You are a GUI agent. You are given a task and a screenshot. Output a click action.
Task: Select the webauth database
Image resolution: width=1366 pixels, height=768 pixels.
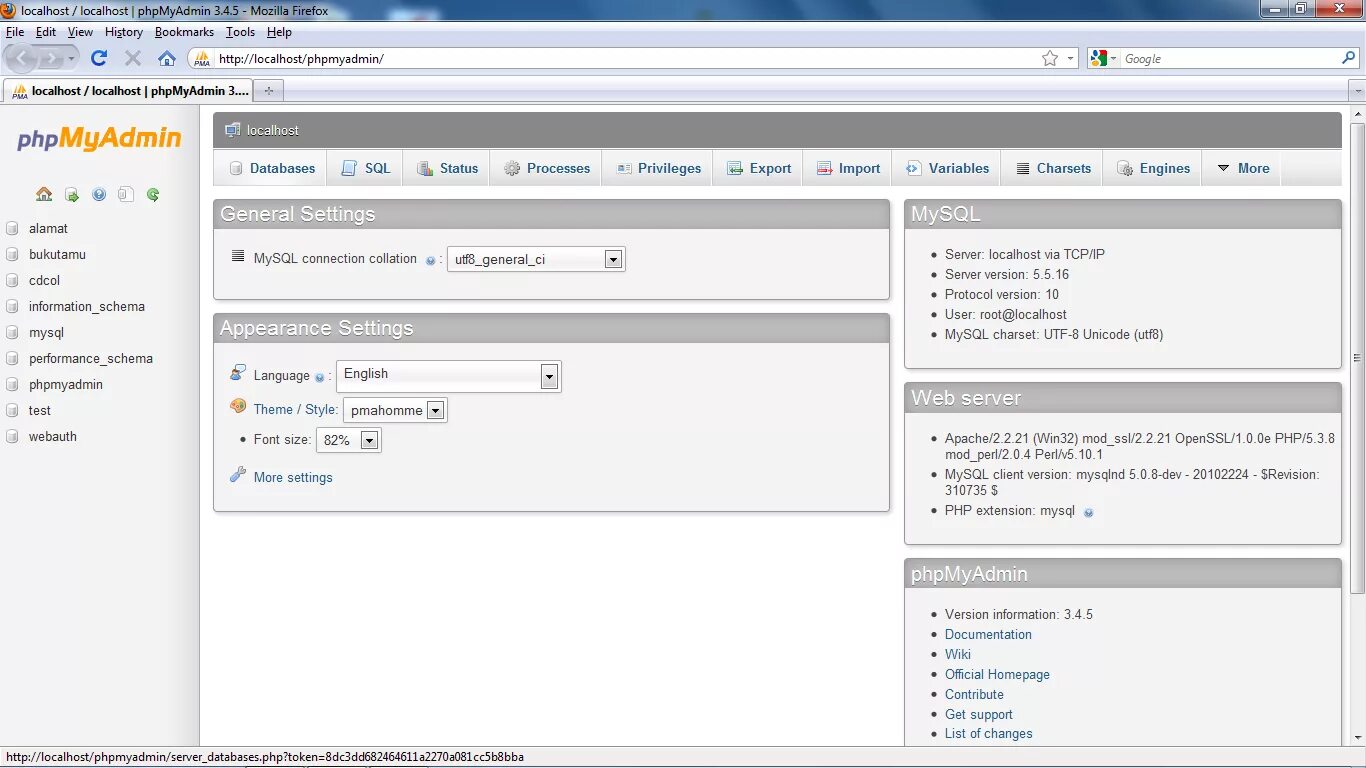[53, 436]
